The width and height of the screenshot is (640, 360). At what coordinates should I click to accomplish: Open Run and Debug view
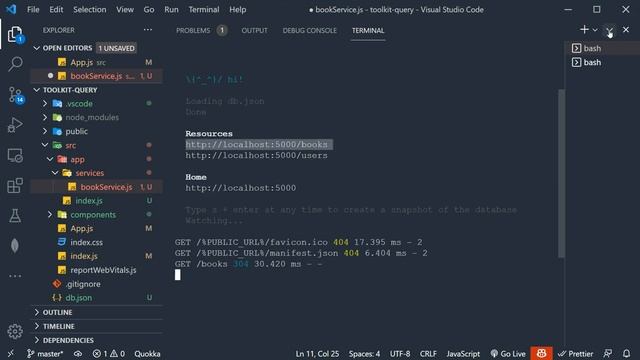[15, 124]
